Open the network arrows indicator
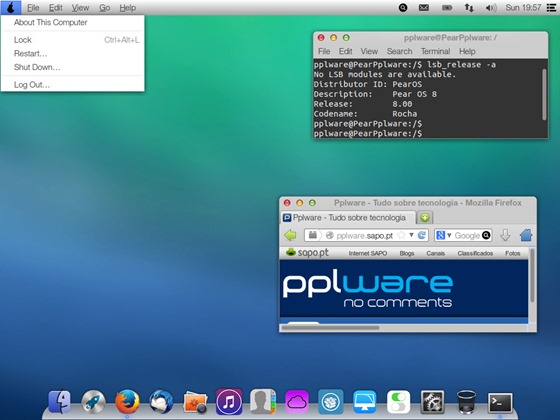560x420 pixels. (469, 8)
